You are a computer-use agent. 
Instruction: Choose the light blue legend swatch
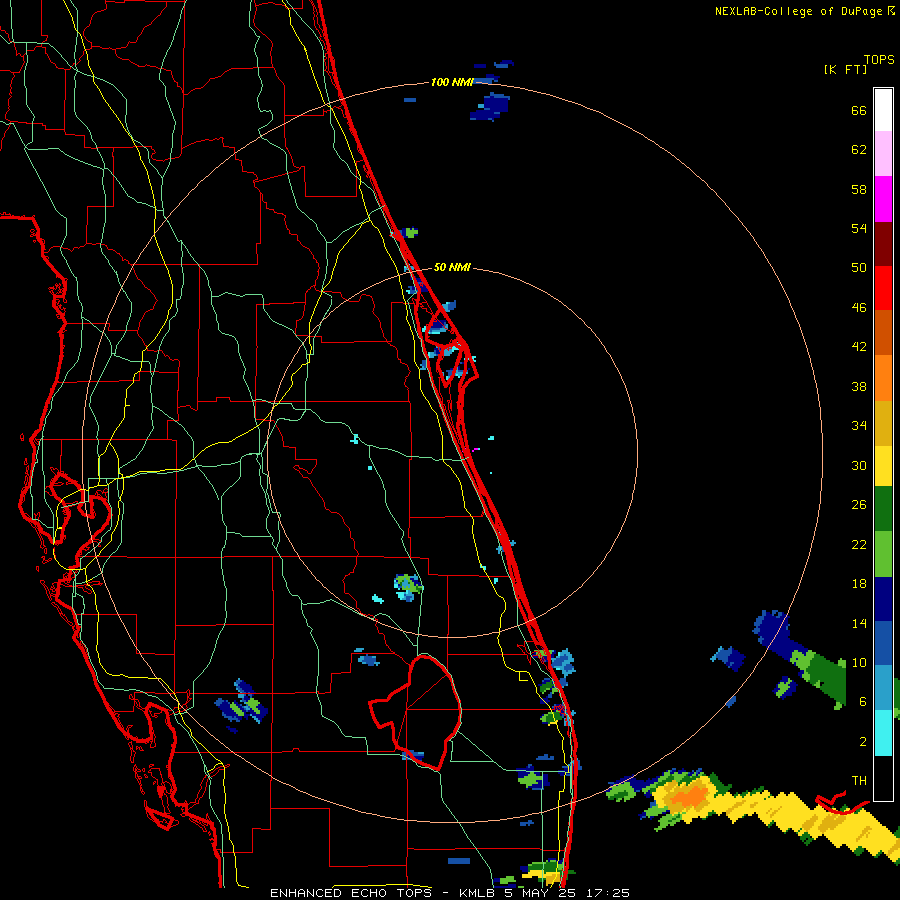883,688
